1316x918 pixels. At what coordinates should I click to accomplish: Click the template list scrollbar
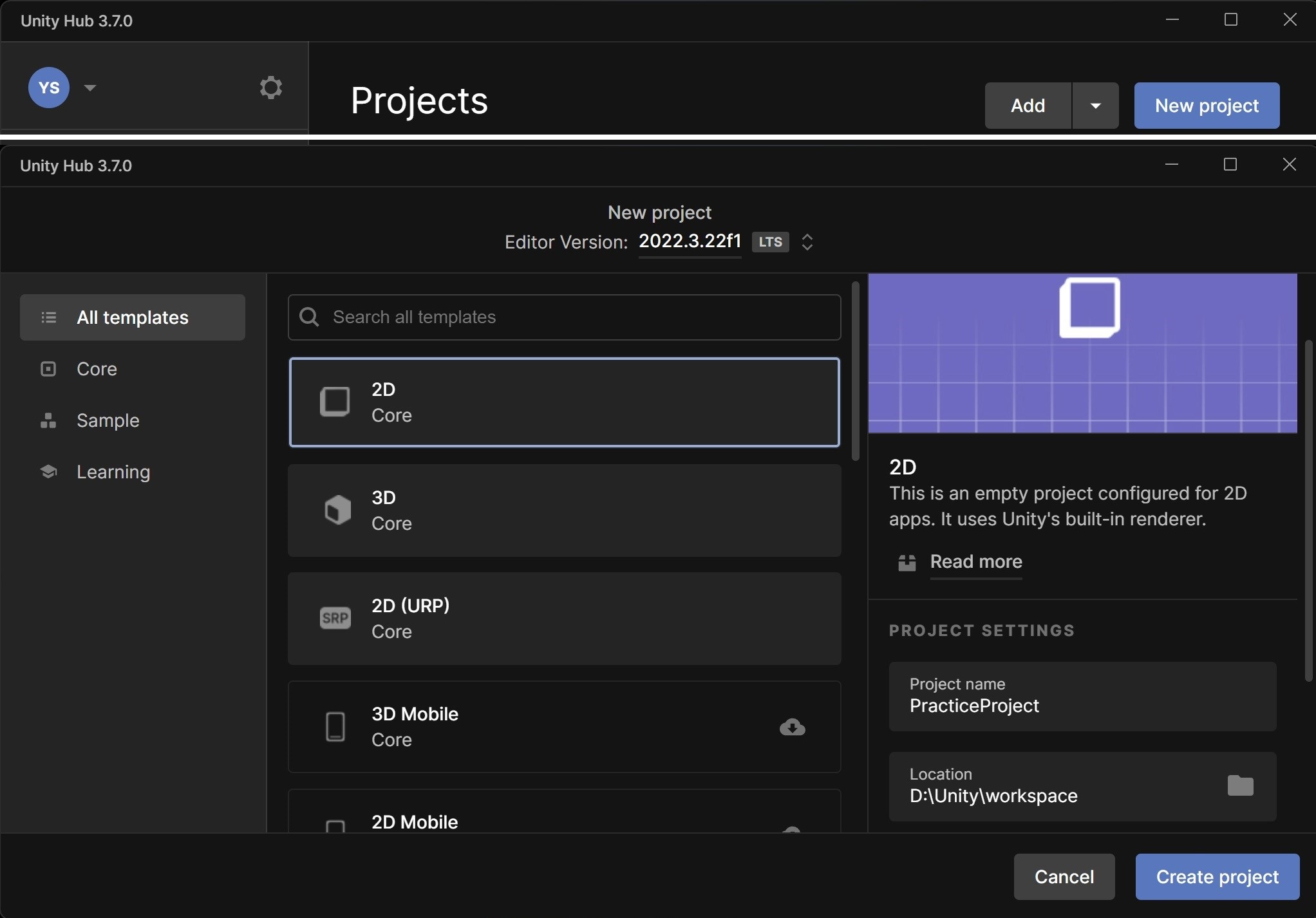(x=855, y=372)
